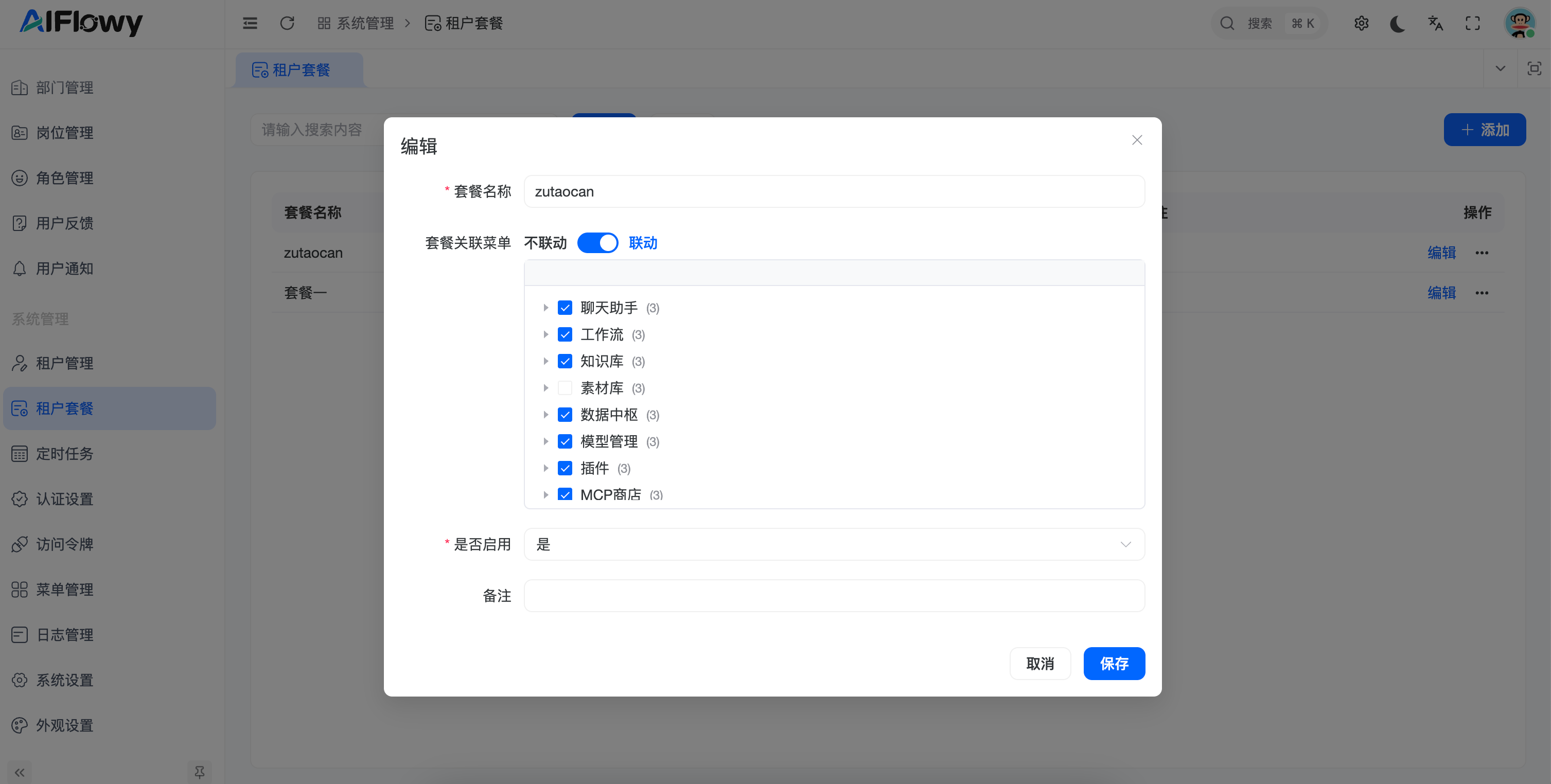Click the user avatar icon
1551x784 pixels.
pos(1519,23)
